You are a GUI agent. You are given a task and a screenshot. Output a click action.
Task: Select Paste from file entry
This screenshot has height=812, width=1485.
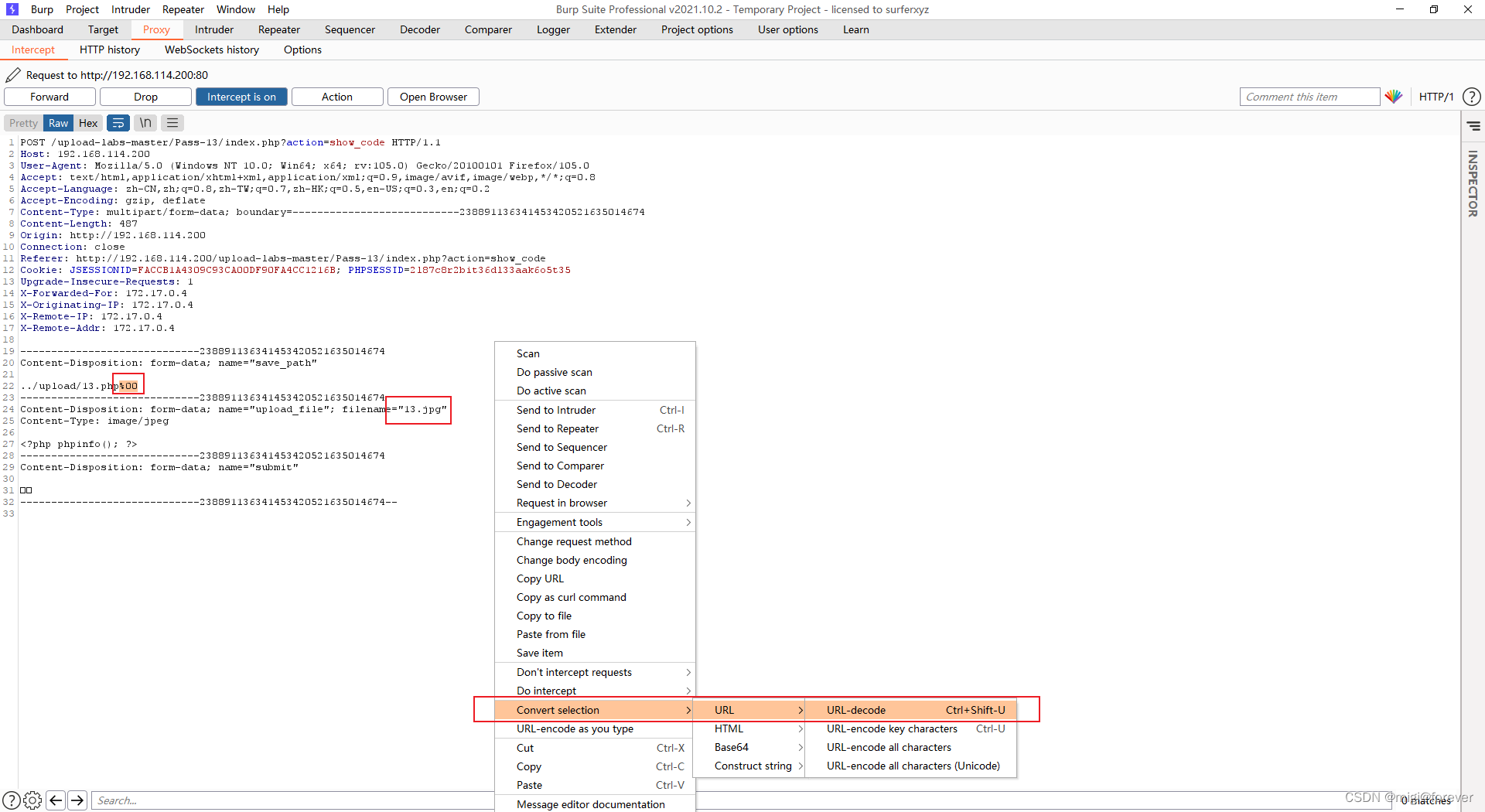[x=595, y=635]
